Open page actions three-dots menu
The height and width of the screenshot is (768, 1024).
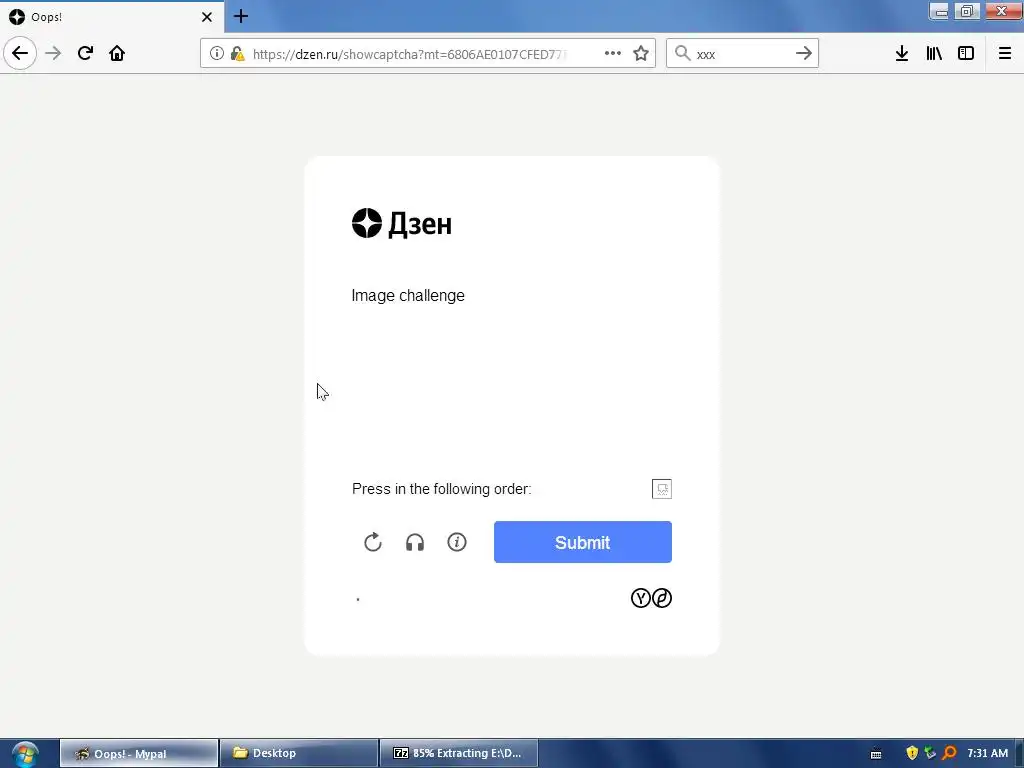(x=613, y=53)
